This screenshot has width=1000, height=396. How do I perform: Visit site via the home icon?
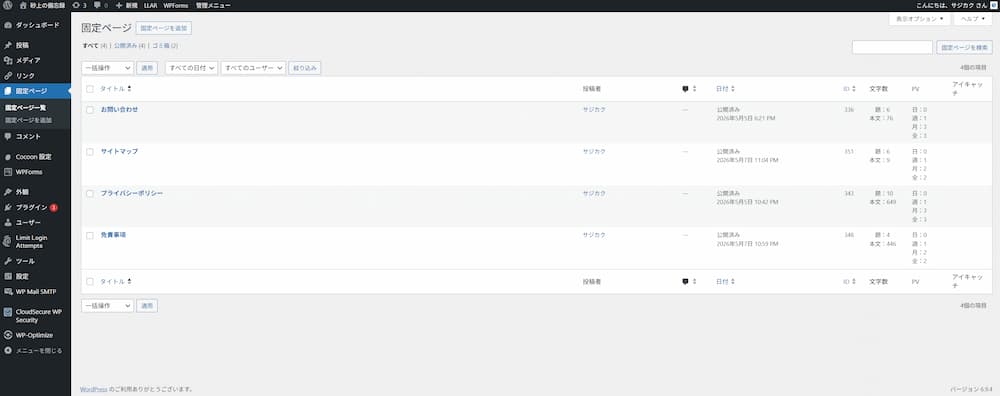click(42, 5)
